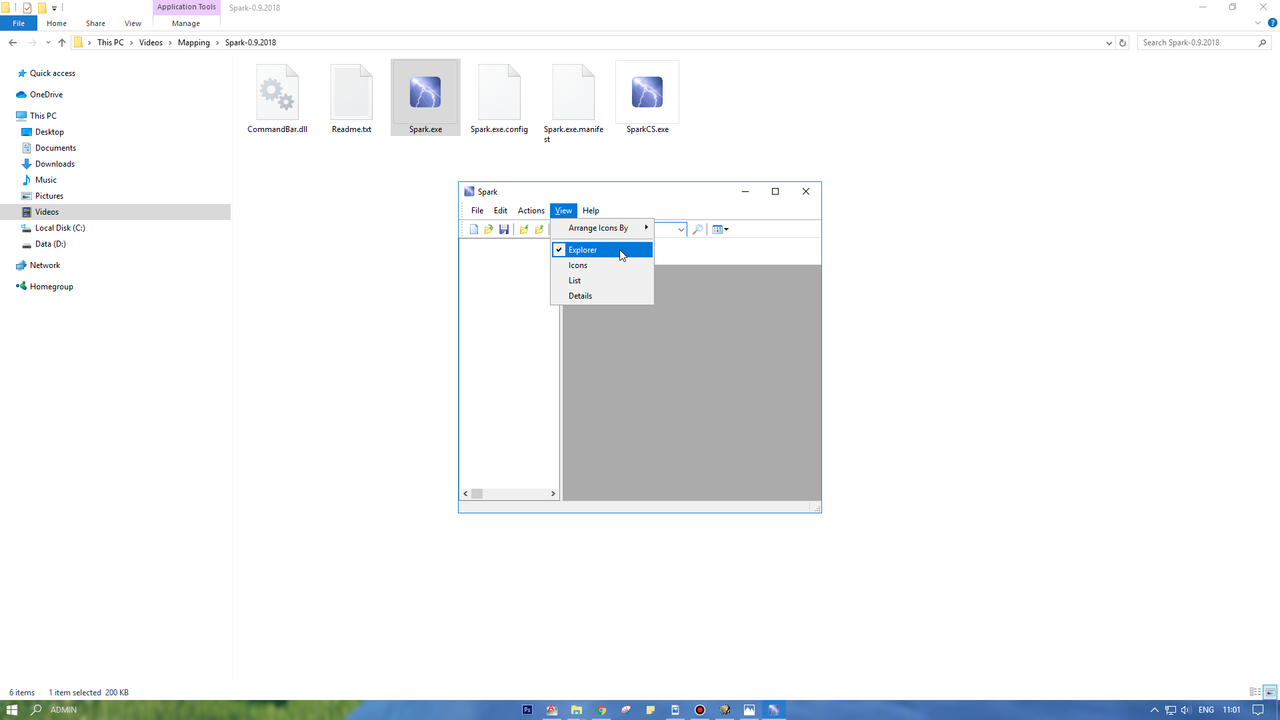Click the Search Spark-0.9.2018 input box
This screenshot has width=1280, height=720.
click(x=1200, y=43)
